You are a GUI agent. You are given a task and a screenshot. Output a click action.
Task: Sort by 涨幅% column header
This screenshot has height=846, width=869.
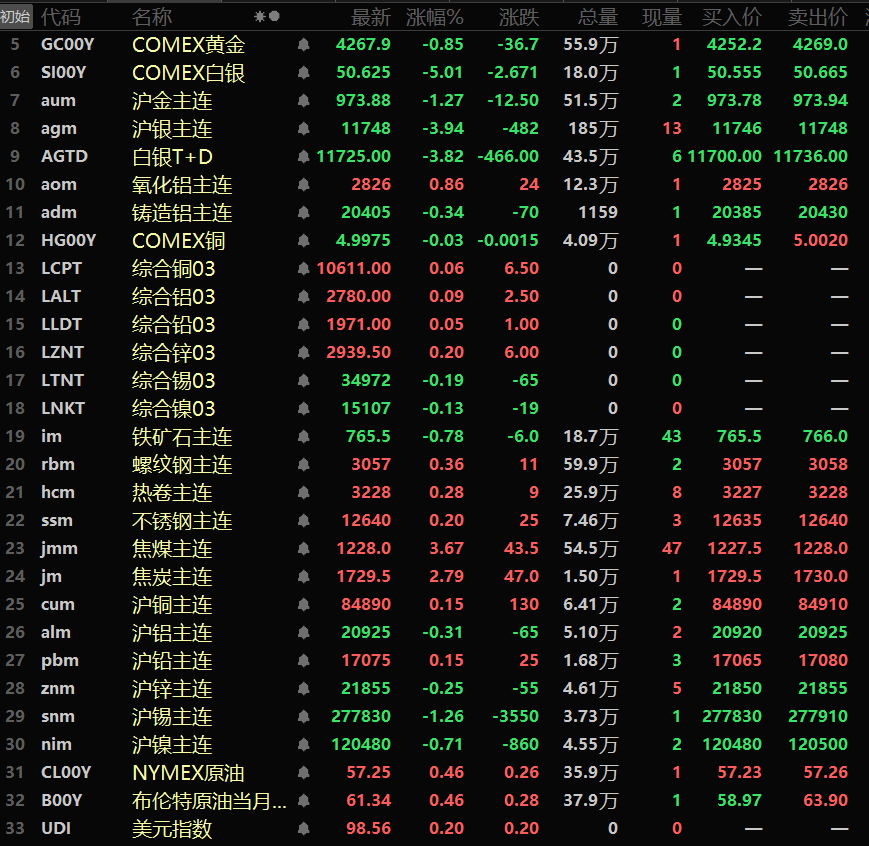pos(435,17)
